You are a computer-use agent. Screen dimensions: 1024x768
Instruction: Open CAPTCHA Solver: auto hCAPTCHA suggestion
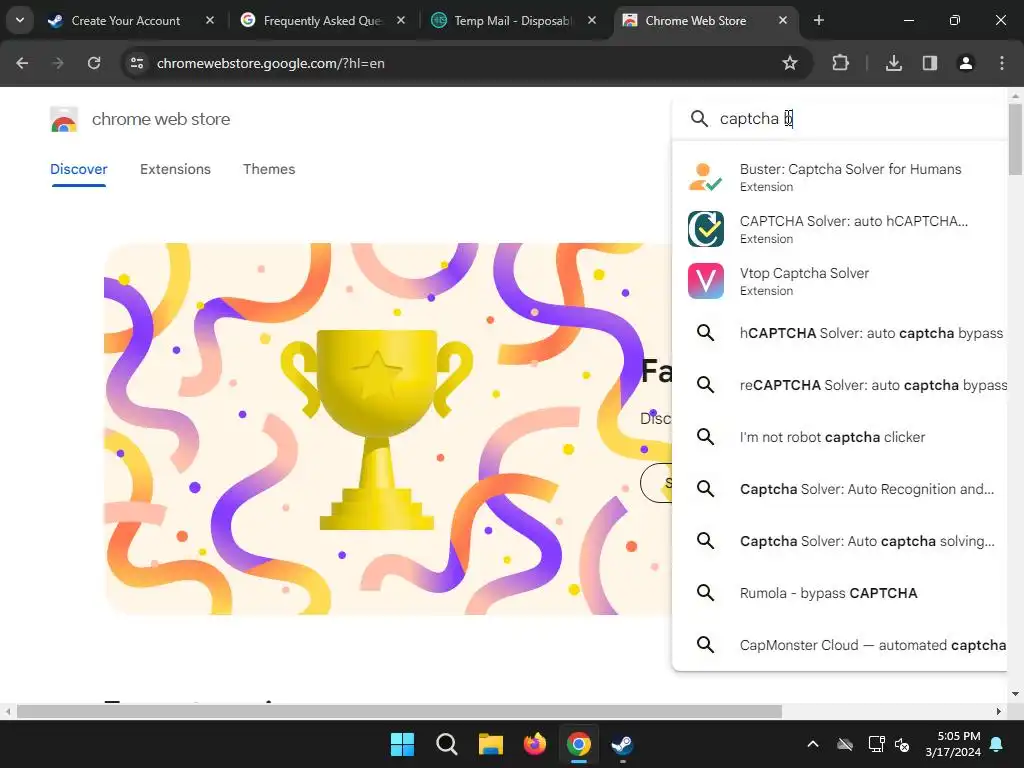[x=840, y=229]
